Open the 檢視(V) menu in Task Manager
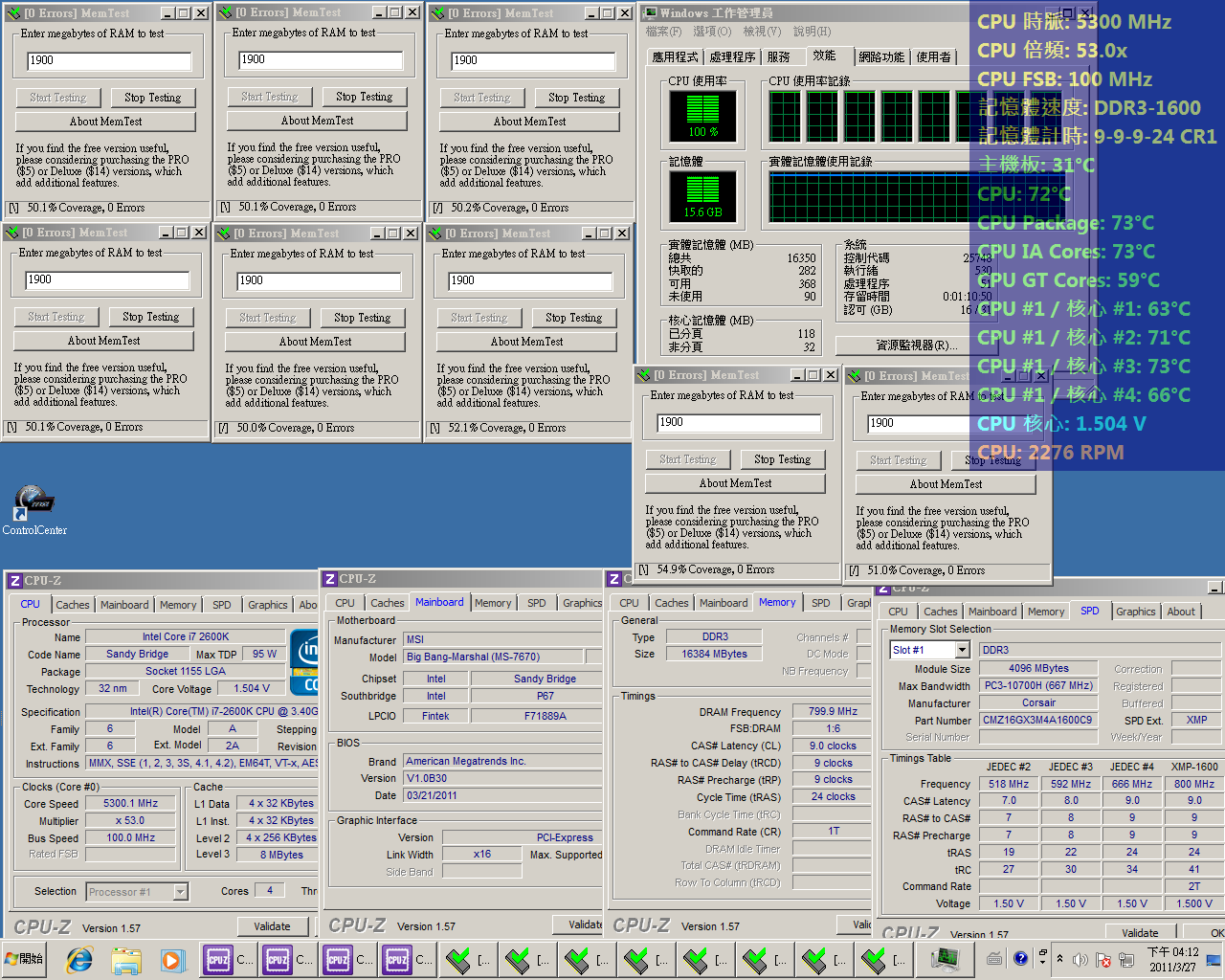This screenshot has width=1225, height=980. point(762,33)
